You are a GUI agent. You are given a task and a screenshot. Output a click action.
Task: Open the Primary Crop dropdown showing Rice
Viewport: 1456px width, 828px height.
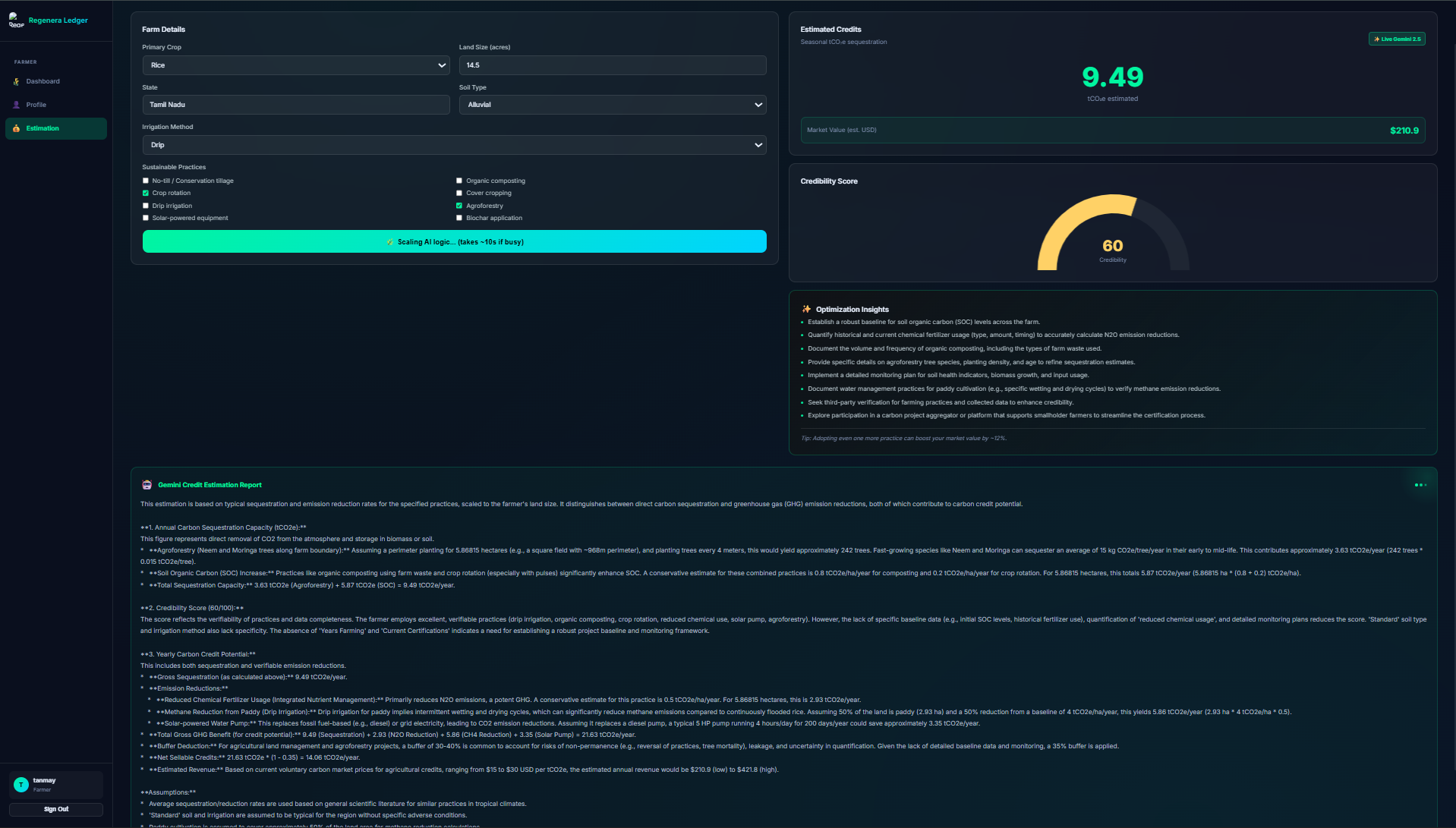(296, 65)
